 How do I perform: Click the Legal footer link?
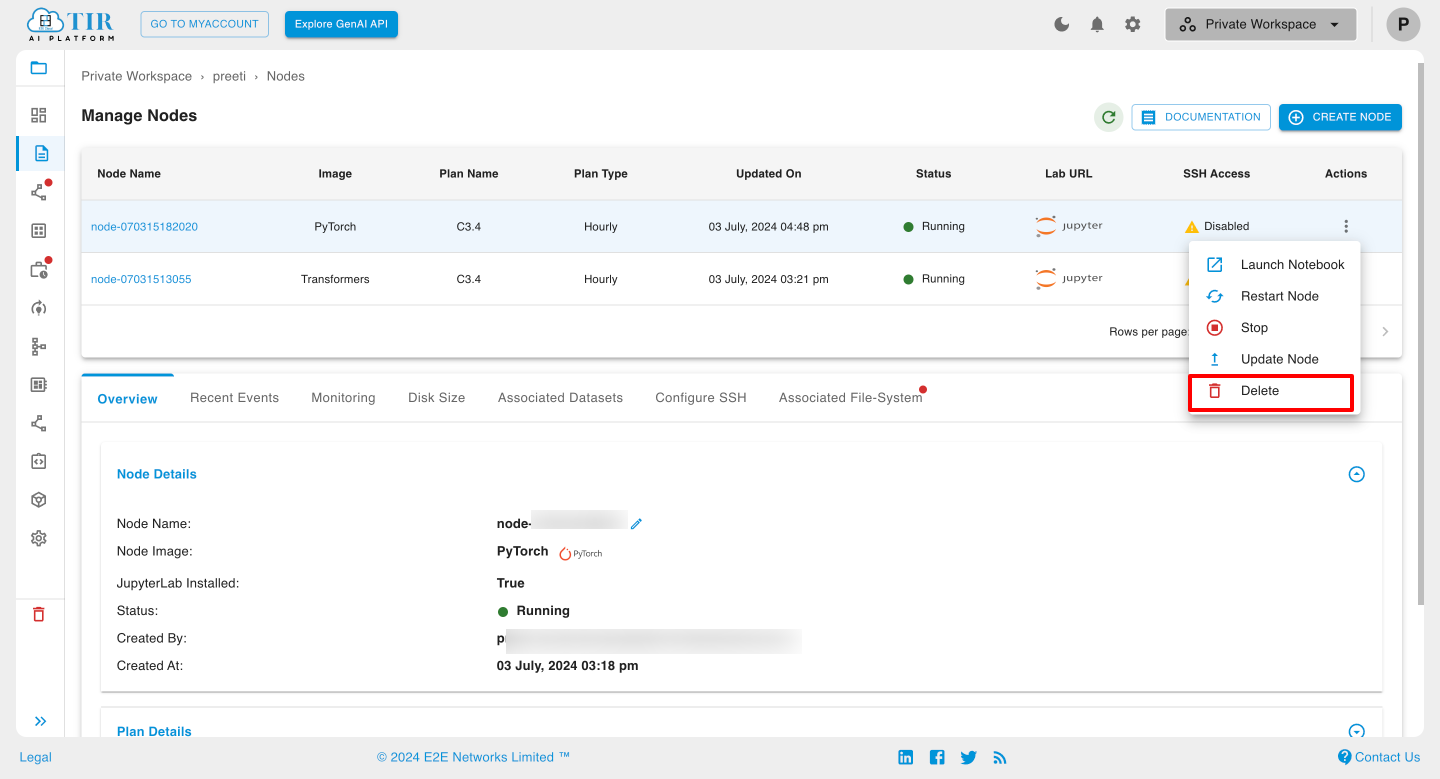(x=35, y=757)
